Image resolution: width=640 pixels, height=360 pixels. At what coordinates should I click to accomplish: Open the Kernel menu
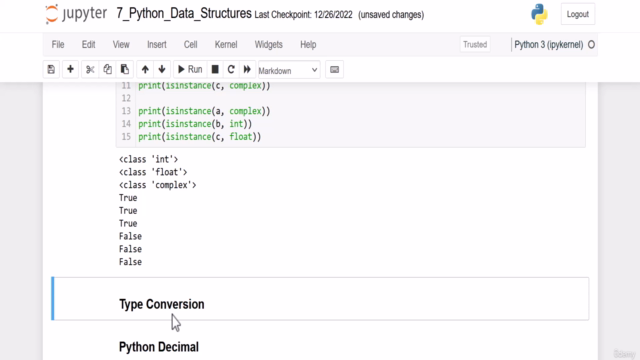coord(226,44)
